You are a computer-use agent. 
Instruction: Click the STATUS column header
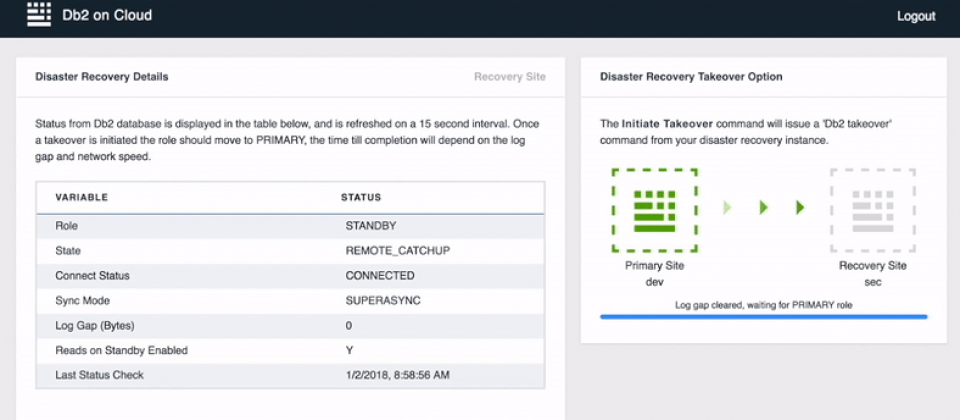[360, 198]
